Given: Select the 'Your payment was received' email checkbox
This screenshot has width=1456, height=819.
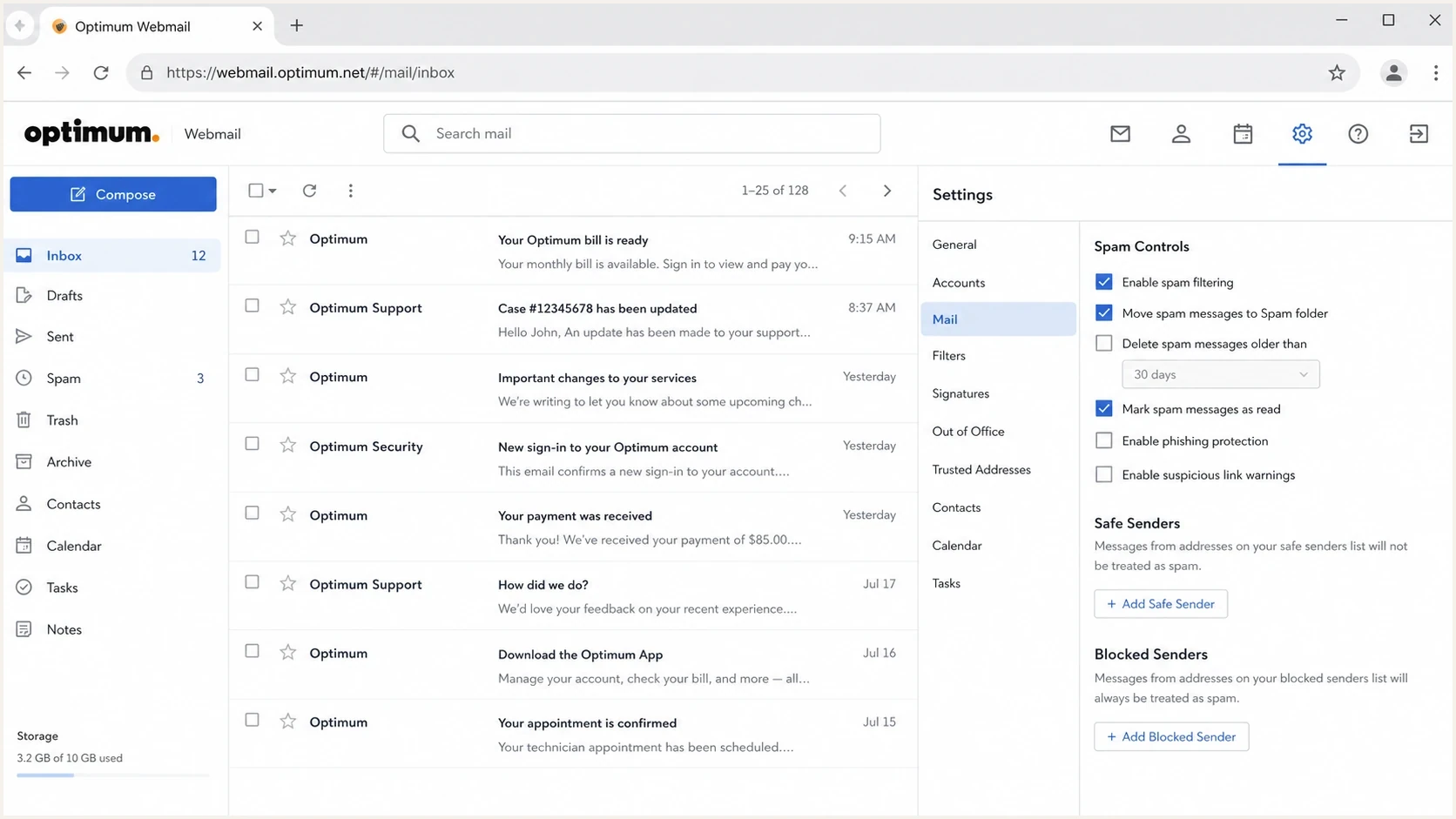Looking at the screenshot, I should click(252, 513).
